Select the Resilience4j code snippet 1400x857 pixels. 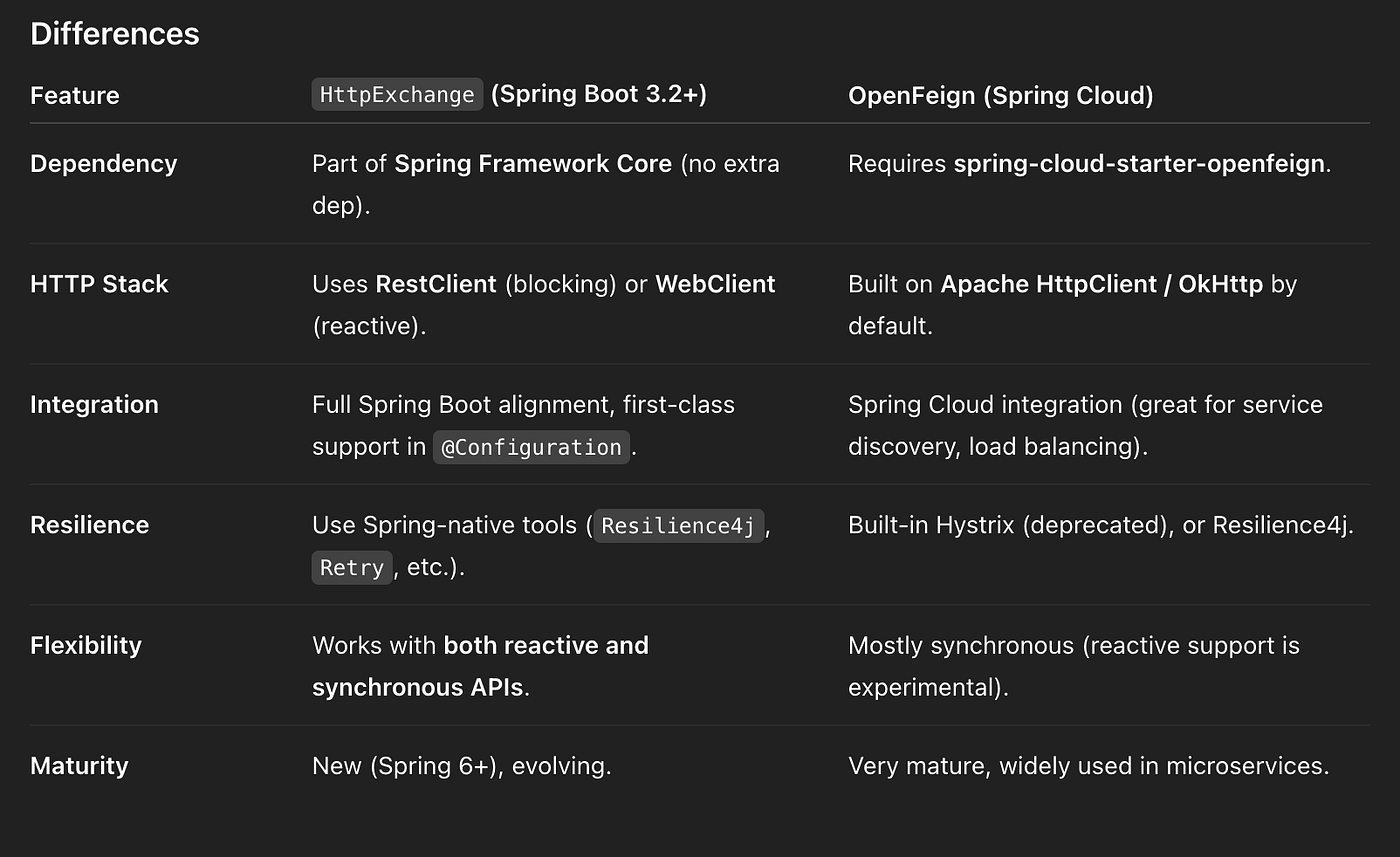pyautogui.click(x=679, y=526)
